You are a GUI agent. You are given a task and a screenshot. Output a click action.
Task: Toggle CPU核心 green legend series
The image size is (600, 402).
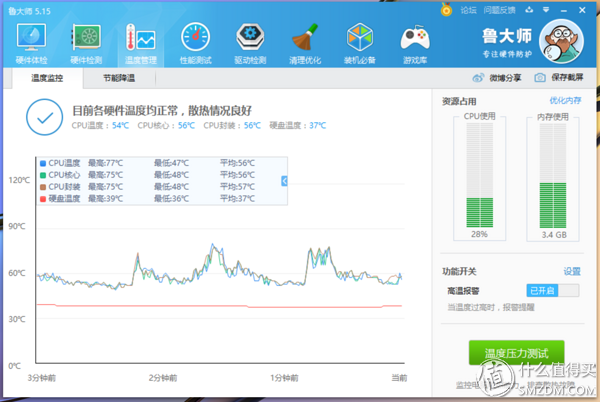pos(43,175)
